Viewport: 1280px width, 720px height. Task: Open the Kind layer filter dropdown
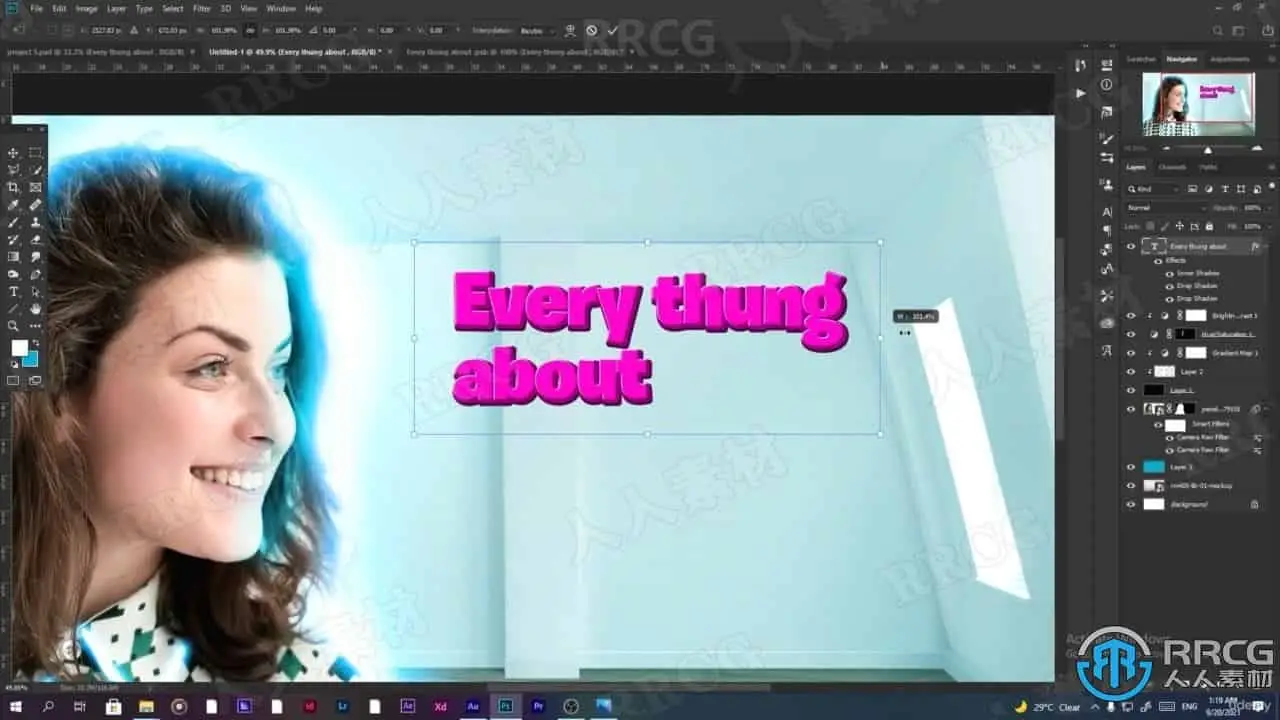tap(1153, 189)
